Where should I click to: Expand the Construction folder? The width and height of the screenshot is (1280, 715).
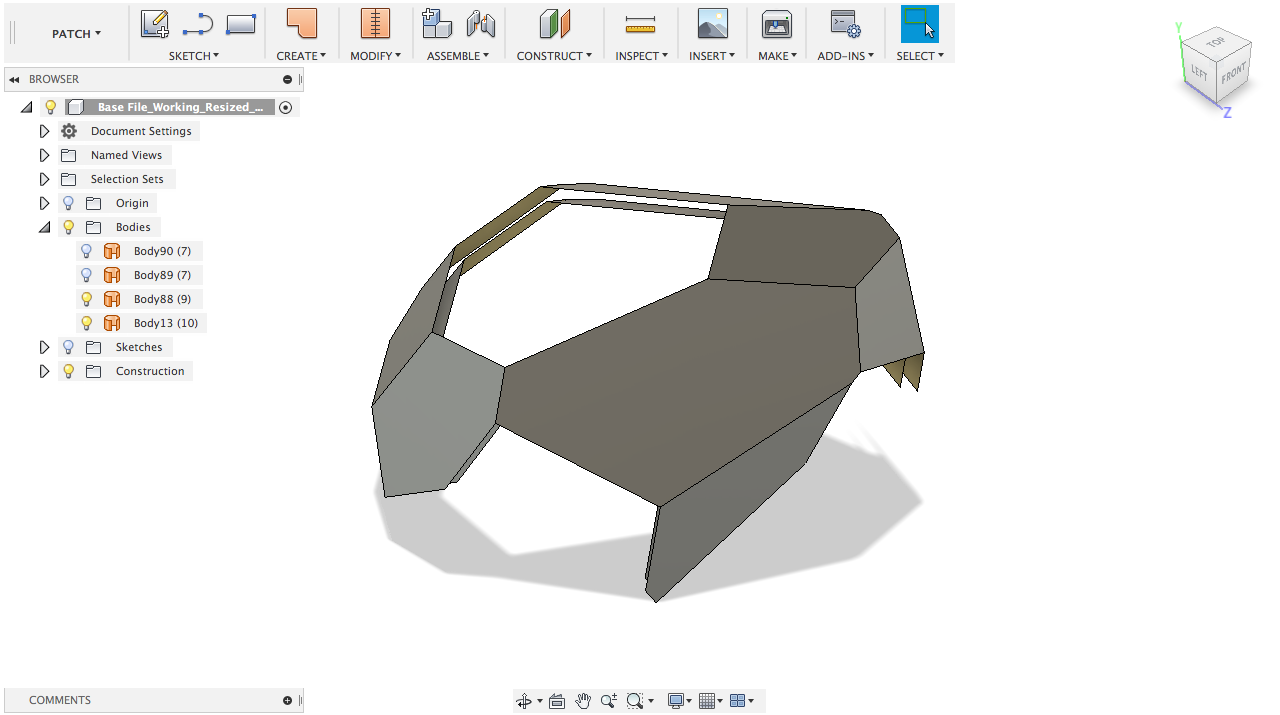(44, 371)
